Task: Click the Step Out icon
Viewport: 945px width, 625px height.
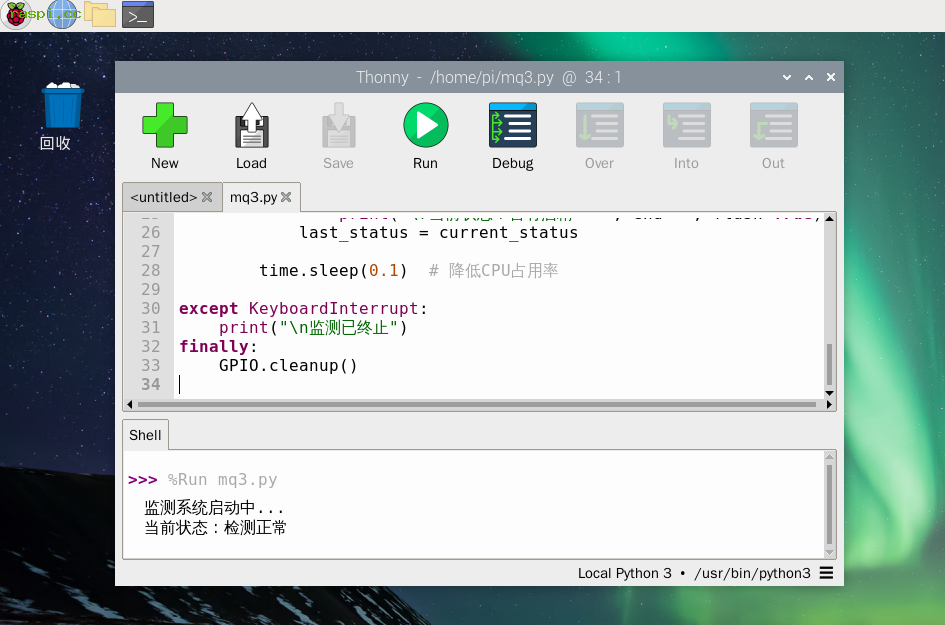Action: pos(773,126)
